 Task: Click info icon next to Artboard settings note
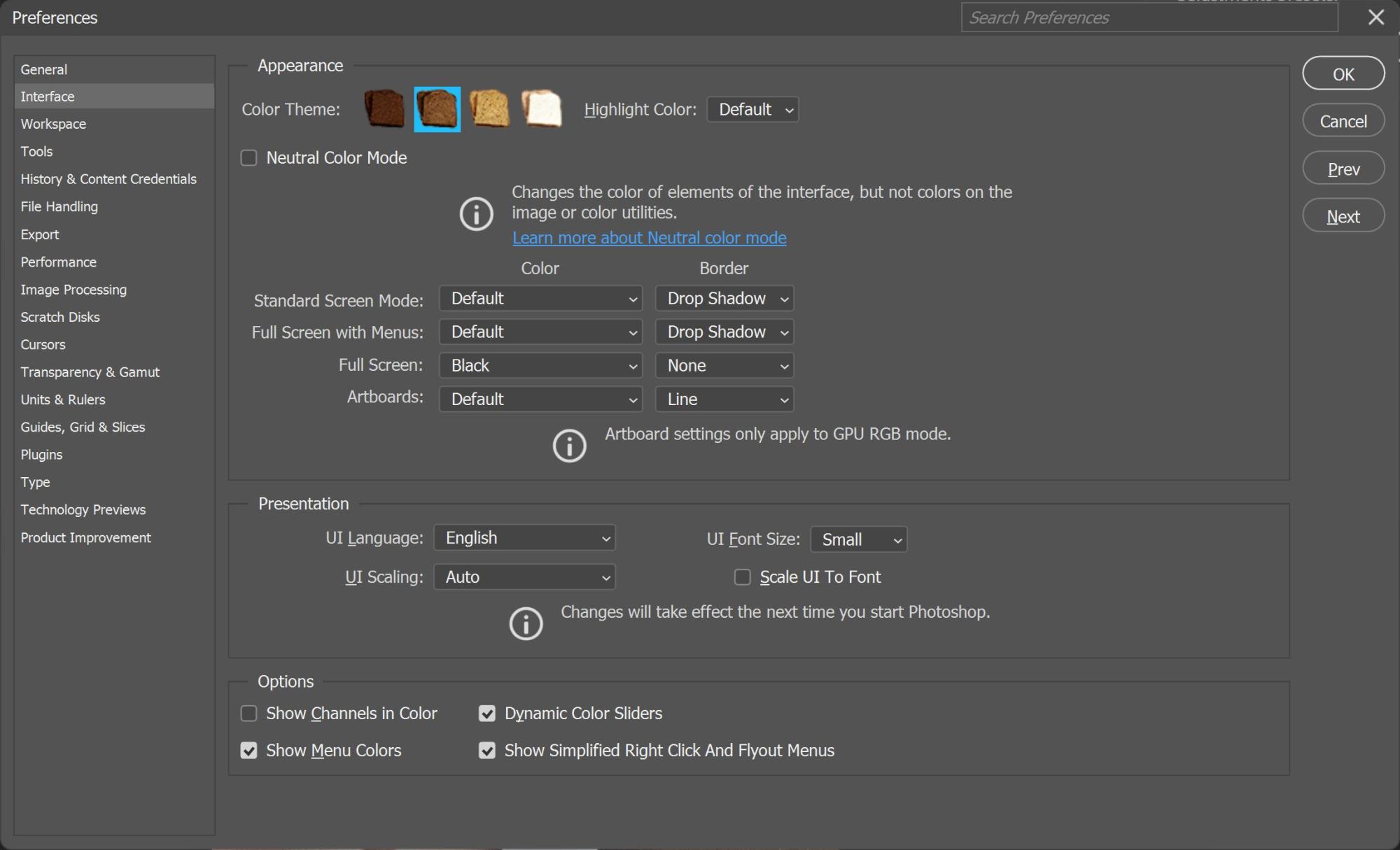click(569, 446)
